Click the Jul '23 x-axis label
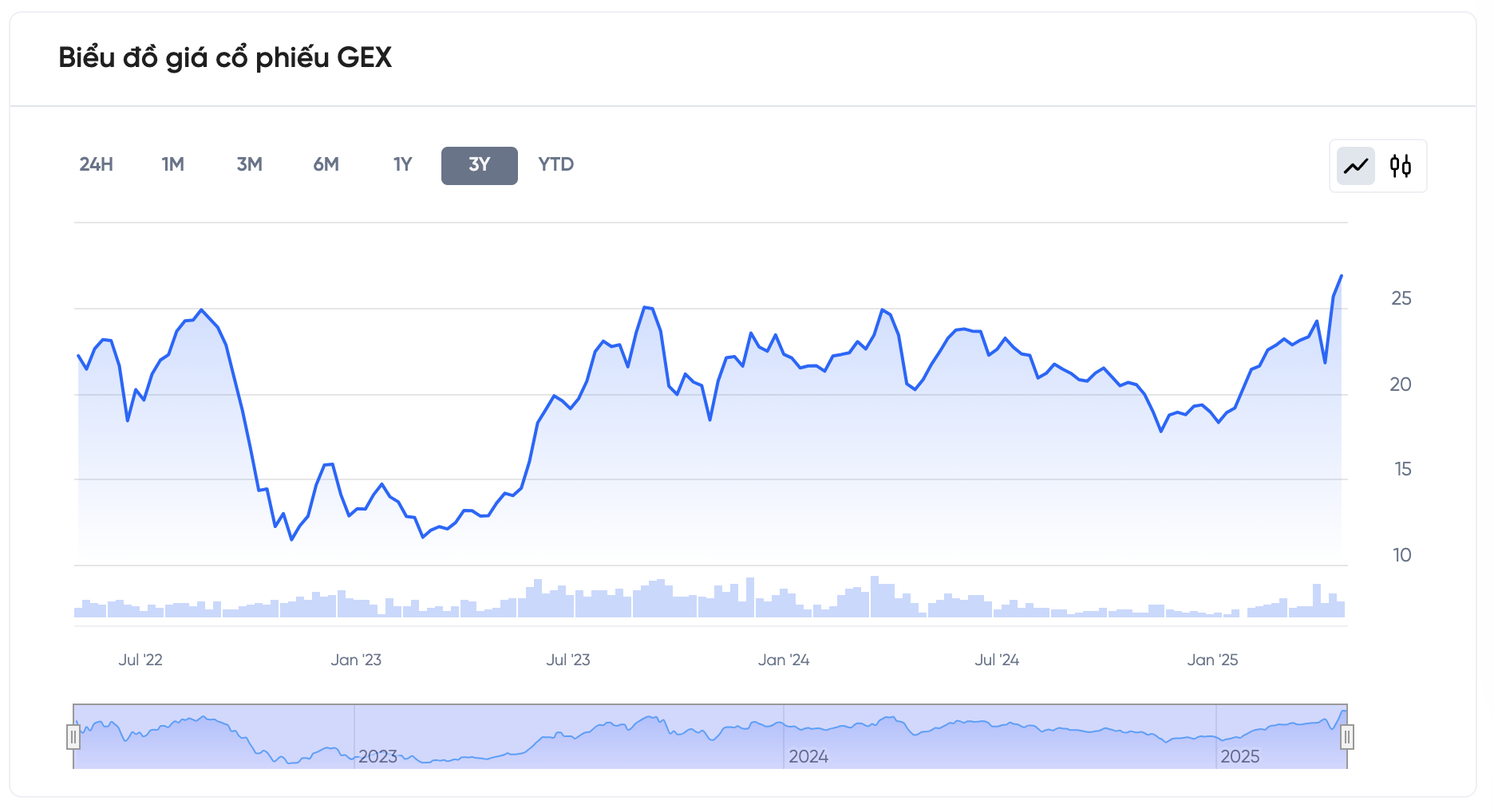 click(568, 660)
